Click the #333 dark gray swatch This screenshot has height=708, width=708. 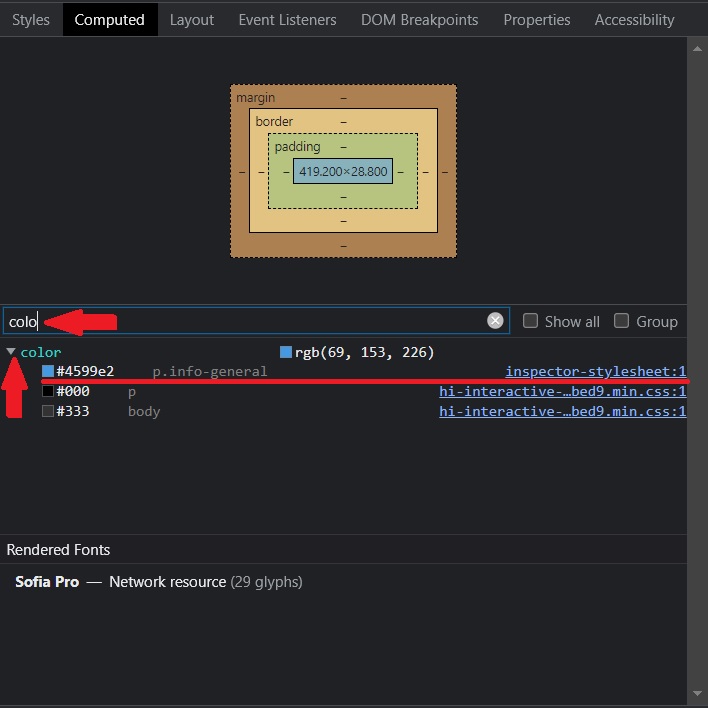pos(48,411)
